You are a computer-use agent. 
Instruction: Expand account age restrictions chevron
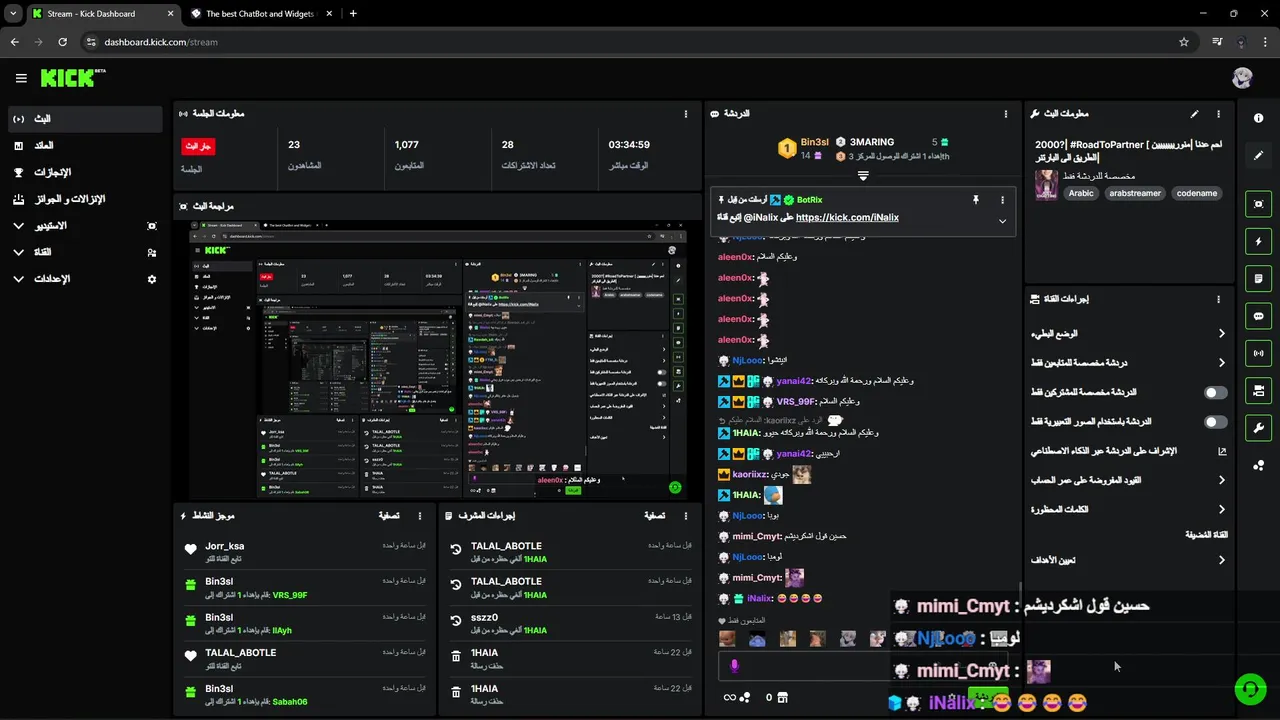coord(1221,481)
